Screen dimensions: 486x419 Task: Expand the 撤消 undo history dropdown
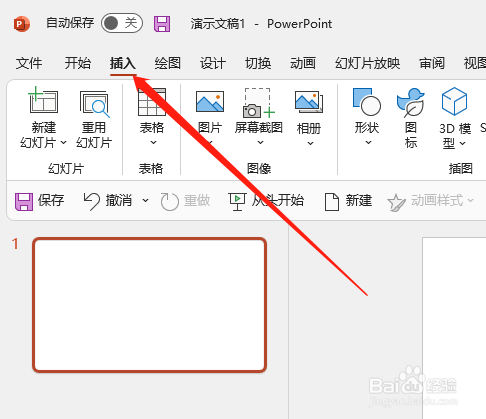[x=145, y=201]
